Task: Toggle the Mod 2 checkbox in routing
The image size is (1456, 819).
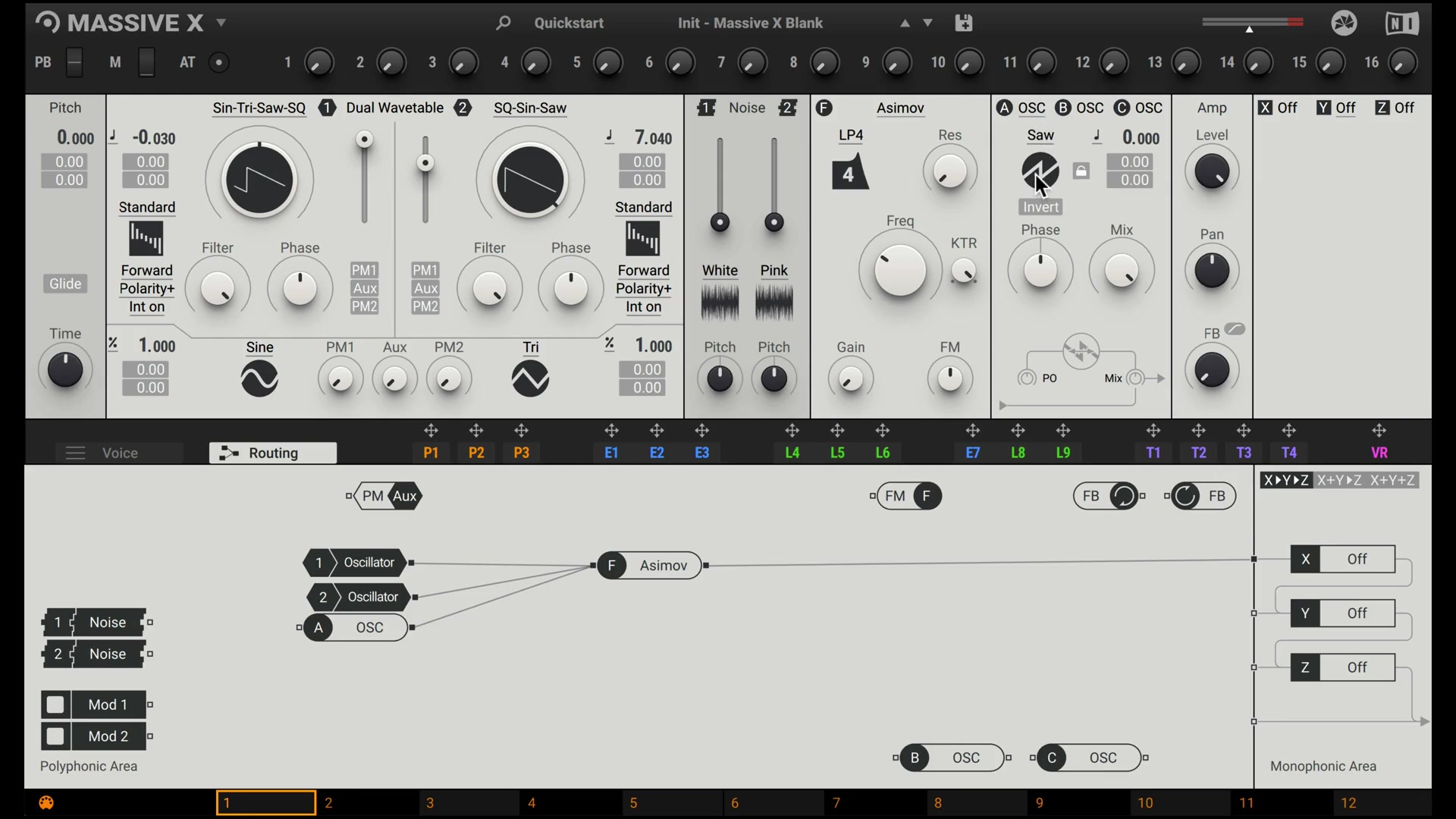Action: 55,736
